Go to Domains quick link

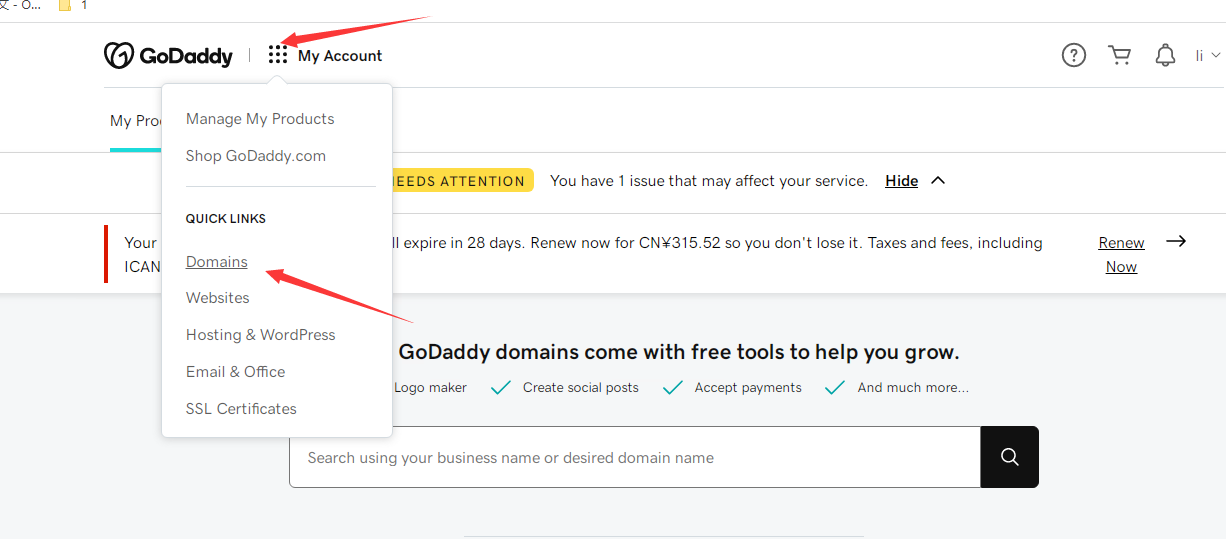pos(217,262)
